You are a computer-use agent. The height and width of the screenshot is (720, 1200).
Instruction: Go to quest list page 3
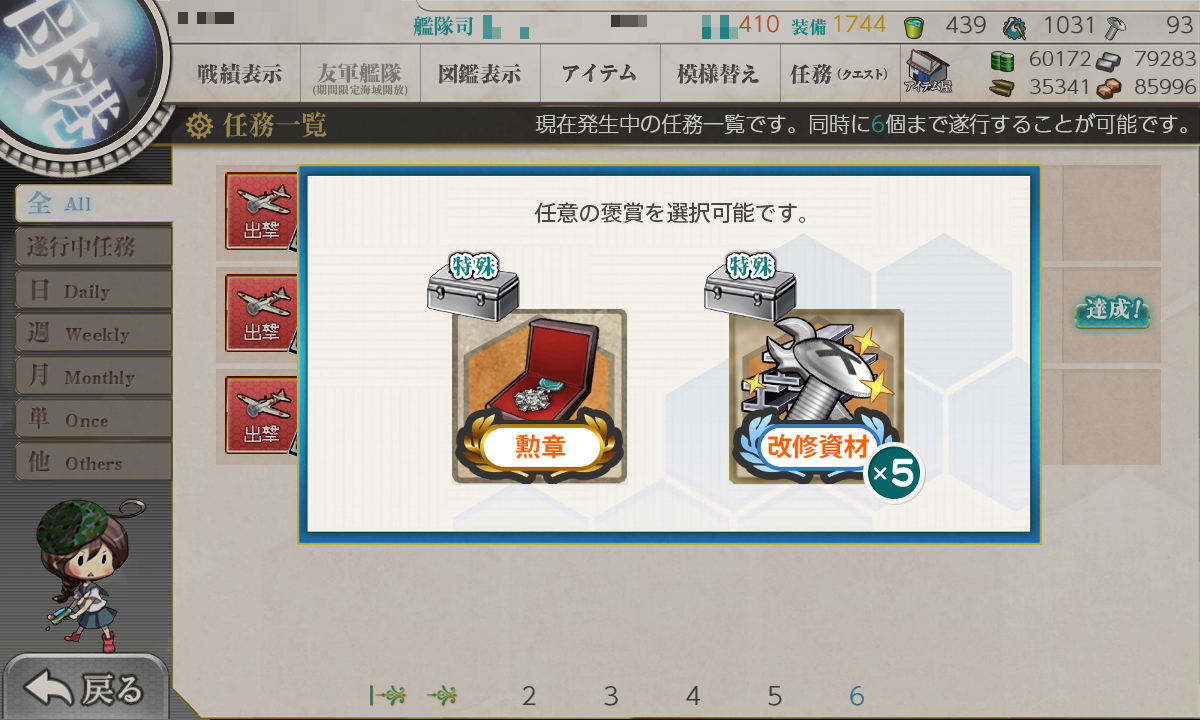[611, 696]
